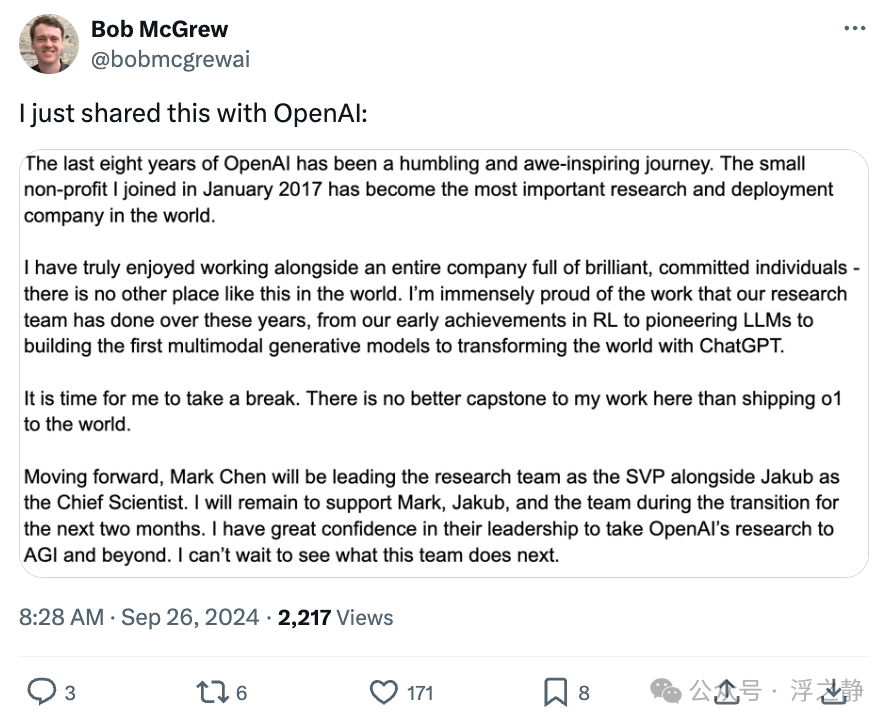
Task: Open the embedded letter screenshot image
Action: point(444,362)
